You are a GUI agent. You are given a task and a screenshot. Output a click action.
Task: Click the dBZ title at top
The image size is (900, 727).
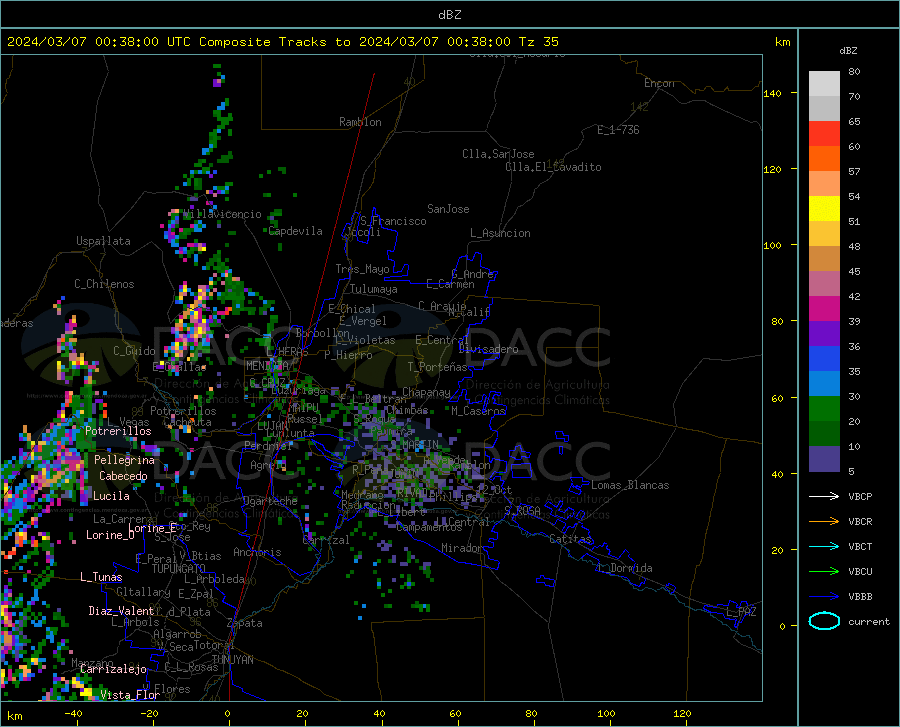pos(449,15)
